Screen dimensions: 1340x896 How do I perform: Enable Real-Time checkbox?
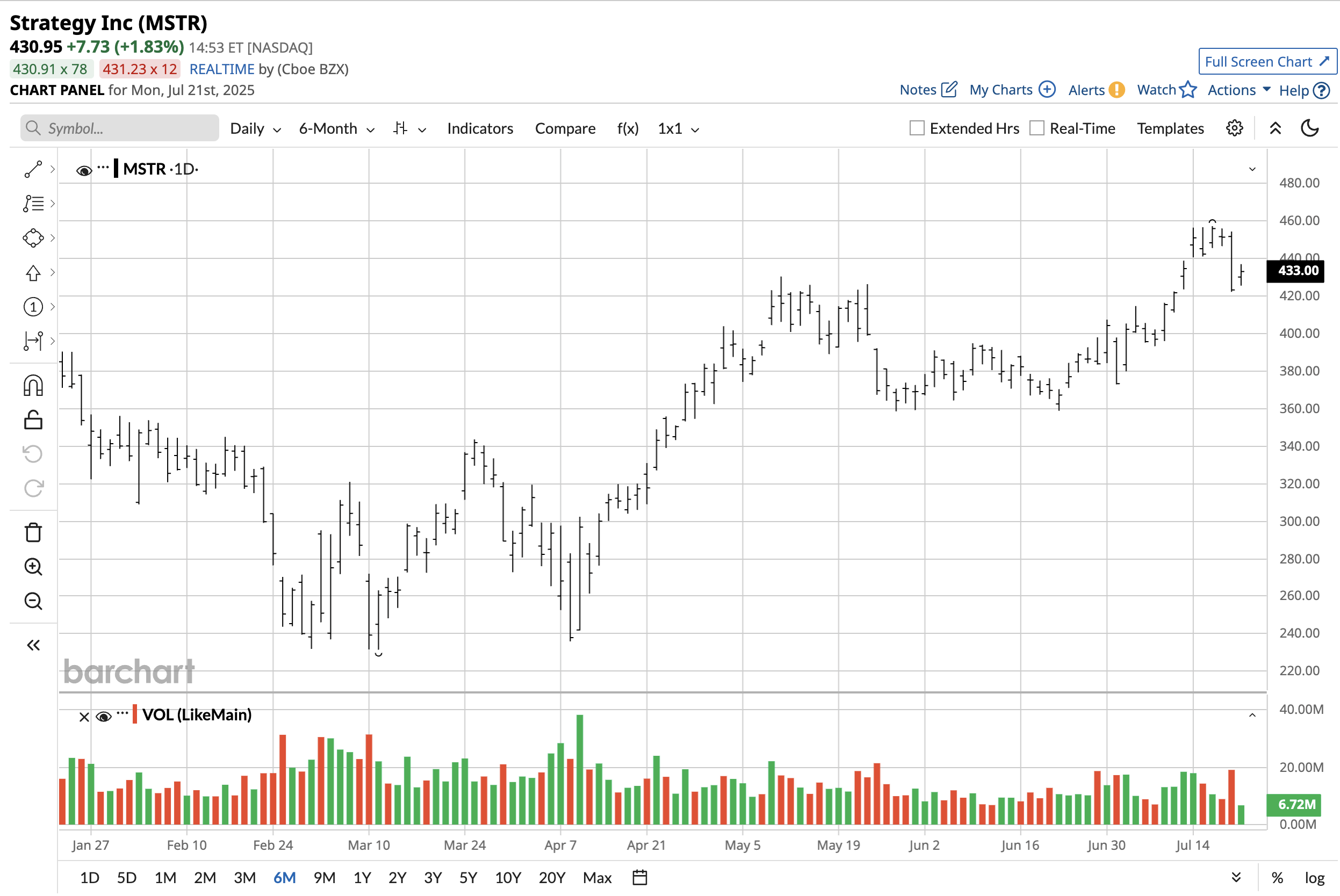pyautogui.click(x=1036, y=128)
